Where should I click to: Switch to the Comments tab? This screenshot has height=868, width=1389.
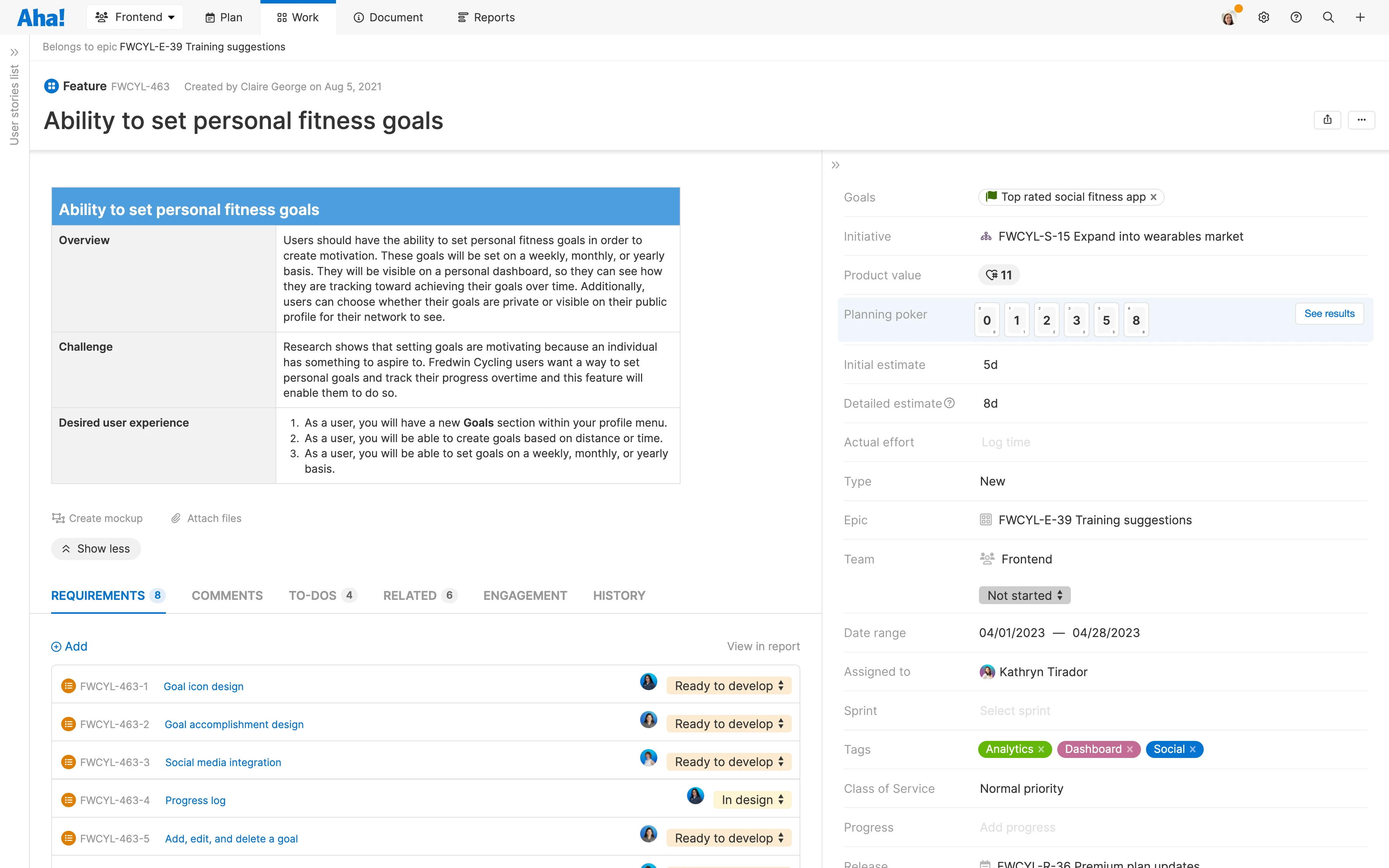(227, 596)
